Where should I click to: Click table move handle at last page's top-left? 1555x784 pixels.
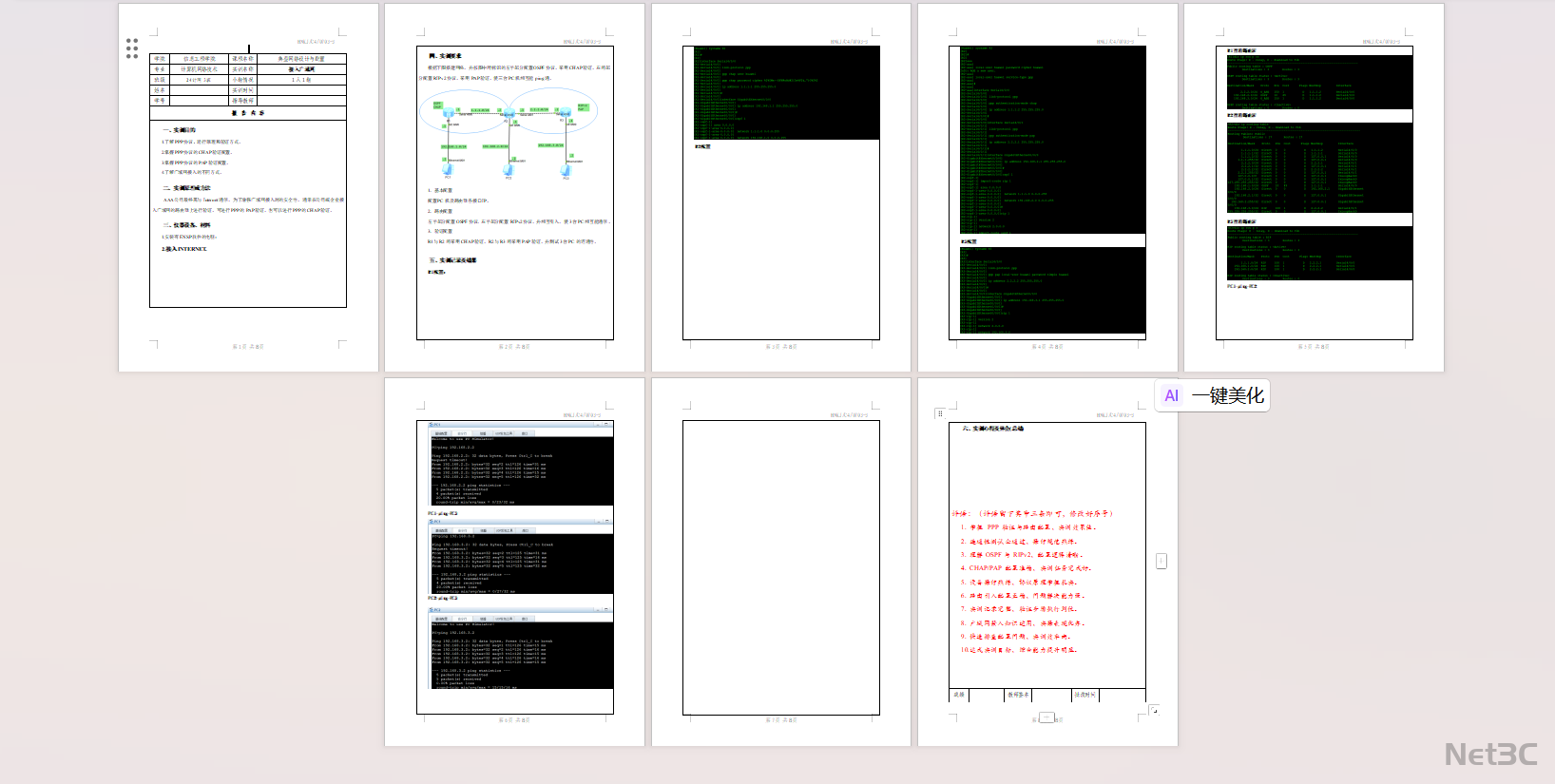pyautogui.click(x=940, y=413)
